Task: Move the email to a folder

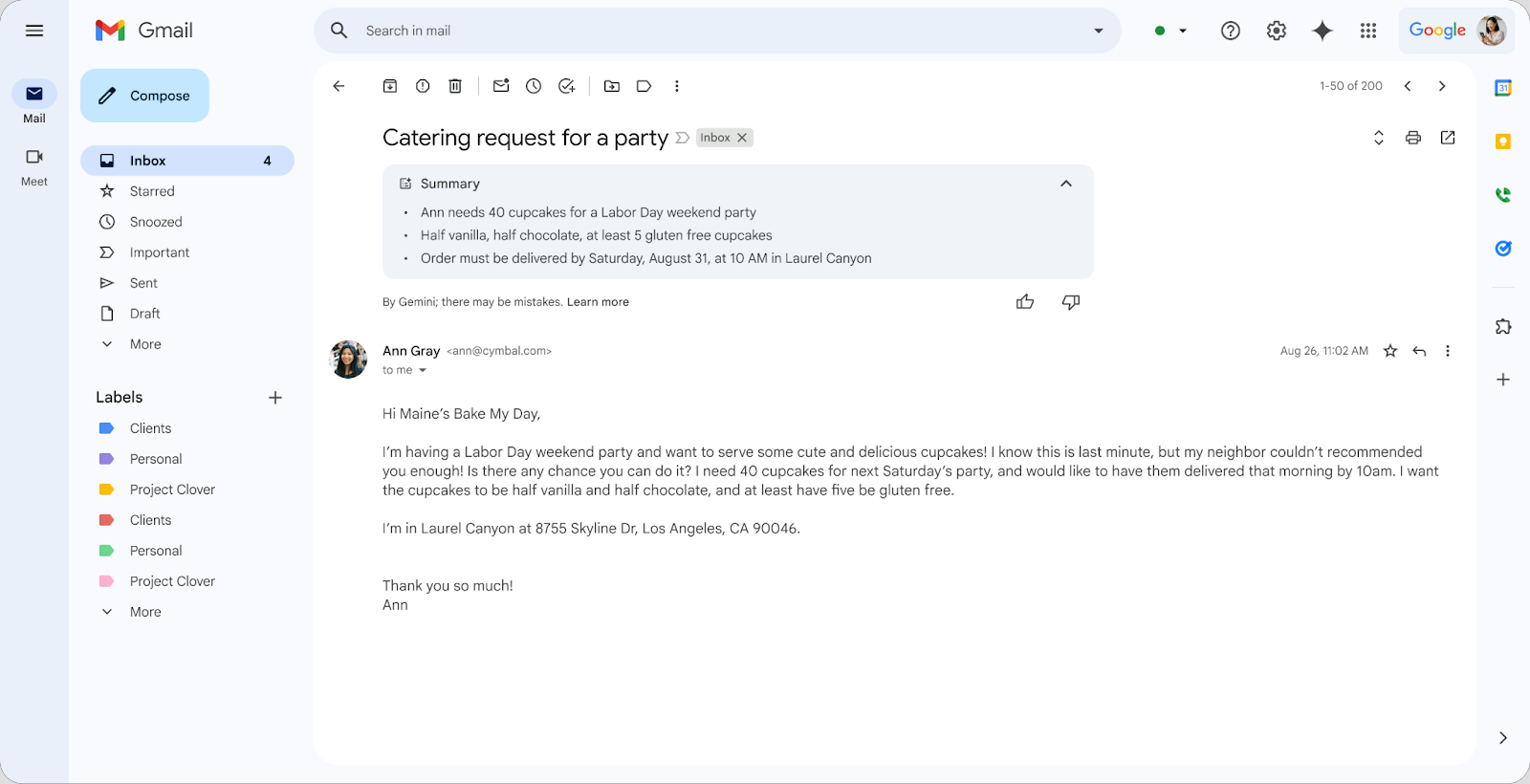Action: pos(612,86)
